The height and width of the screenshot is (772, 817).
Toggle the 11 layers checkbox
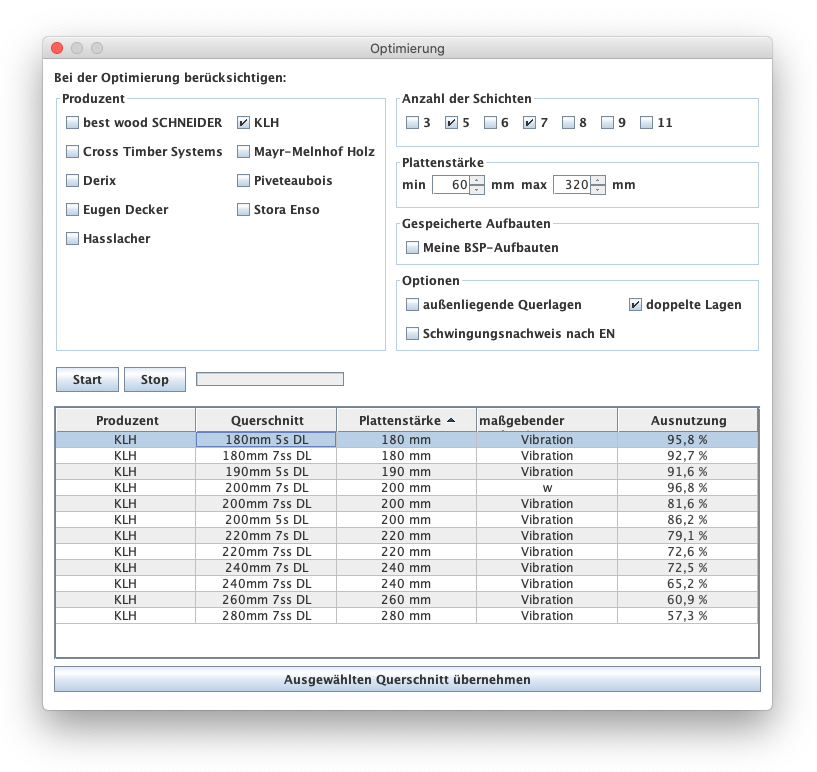(x=646, y=123)
